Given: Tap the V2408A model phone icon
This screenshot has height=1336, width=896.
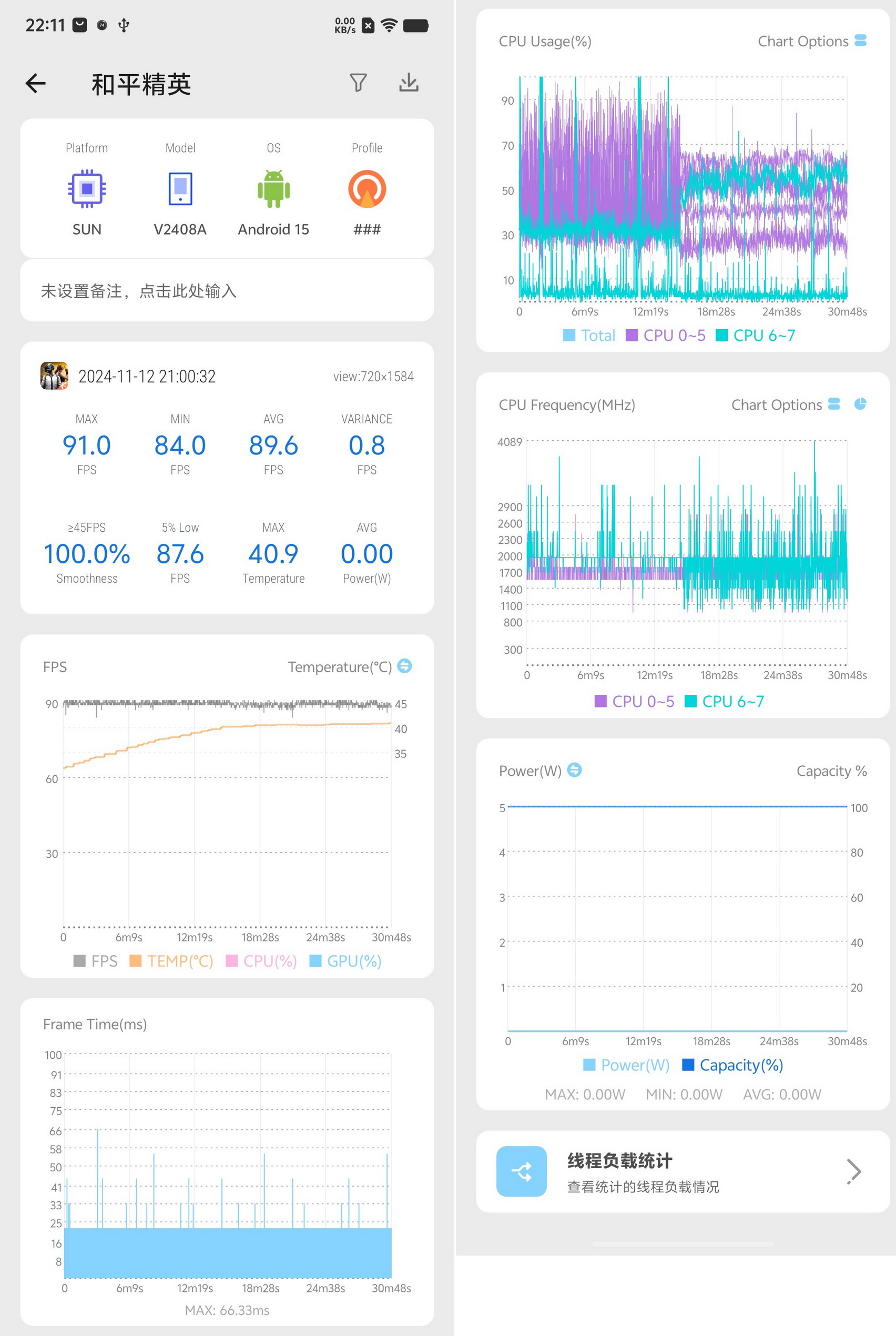Looking at the screenshot, I should click(180, 189).
